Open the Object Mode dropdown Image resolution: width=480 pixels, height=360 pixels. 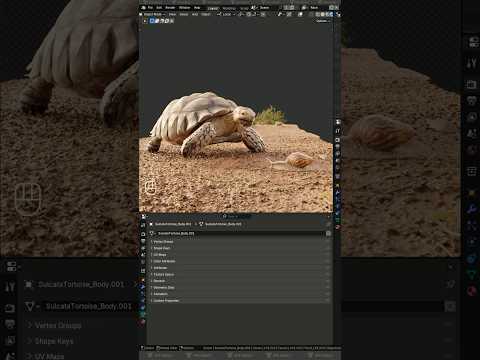(153, 14)
